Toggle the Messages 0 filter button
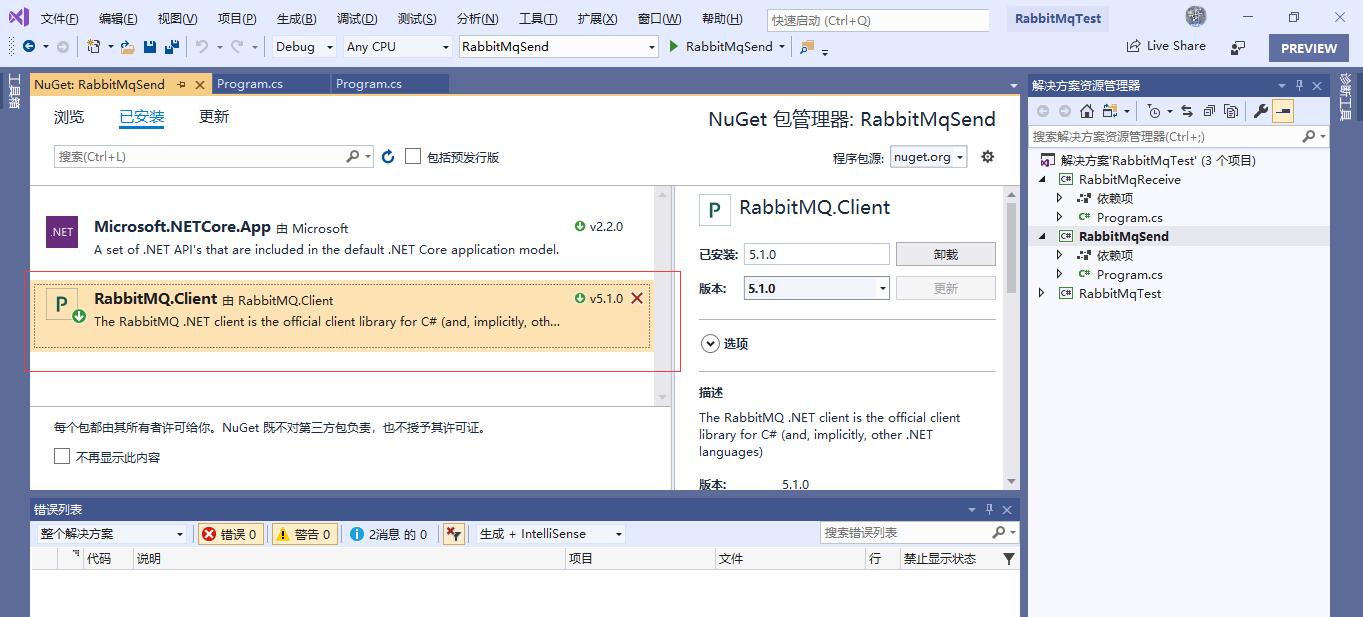1363x617 pixels. [x=388, y=534]
